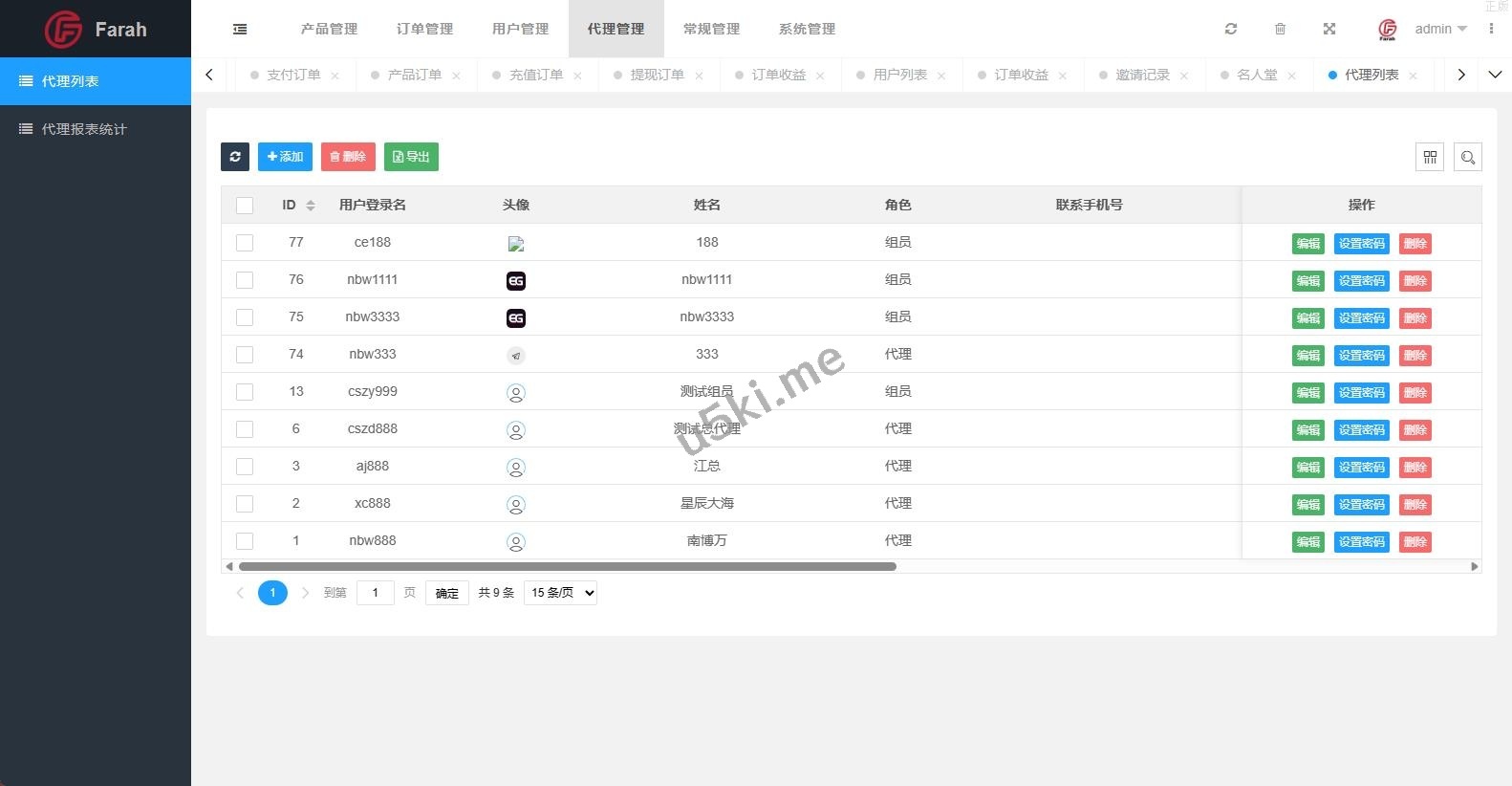
Task: Switch to the 用户列表 tab
Action: 899,75
